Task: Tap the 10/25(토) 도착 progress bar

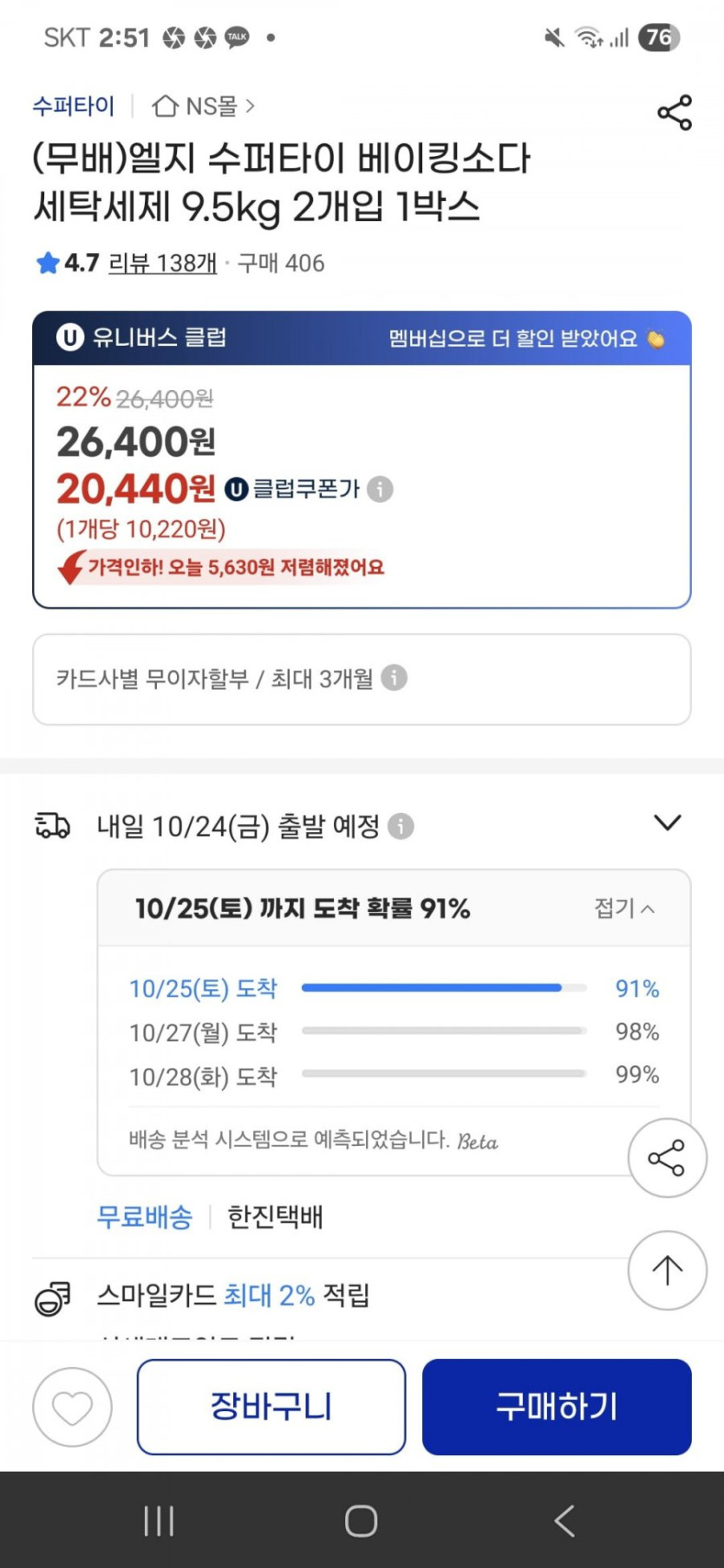Action: [443, 987]
